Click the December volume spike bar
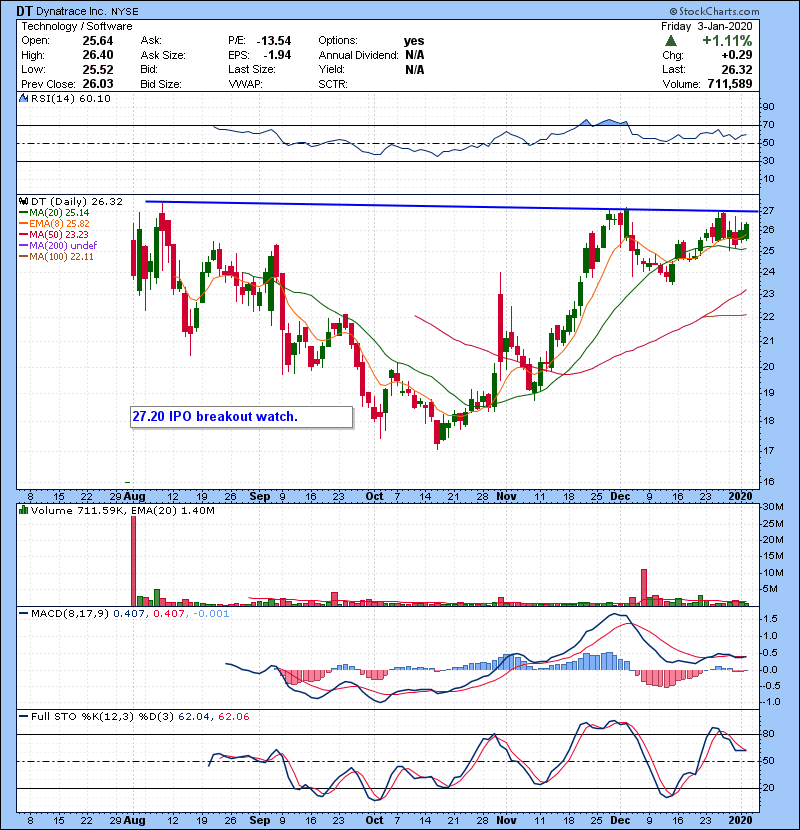 tap(644, 588)
